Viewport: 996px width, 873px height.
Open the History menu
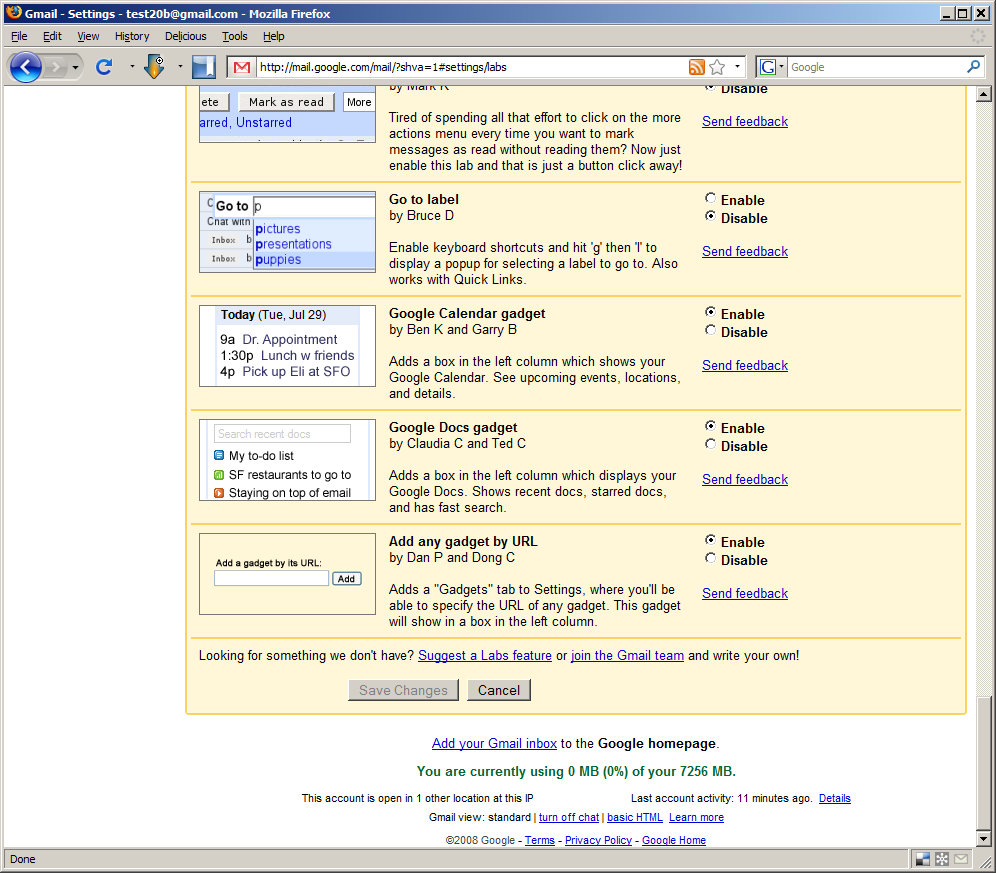click(132, 36)
